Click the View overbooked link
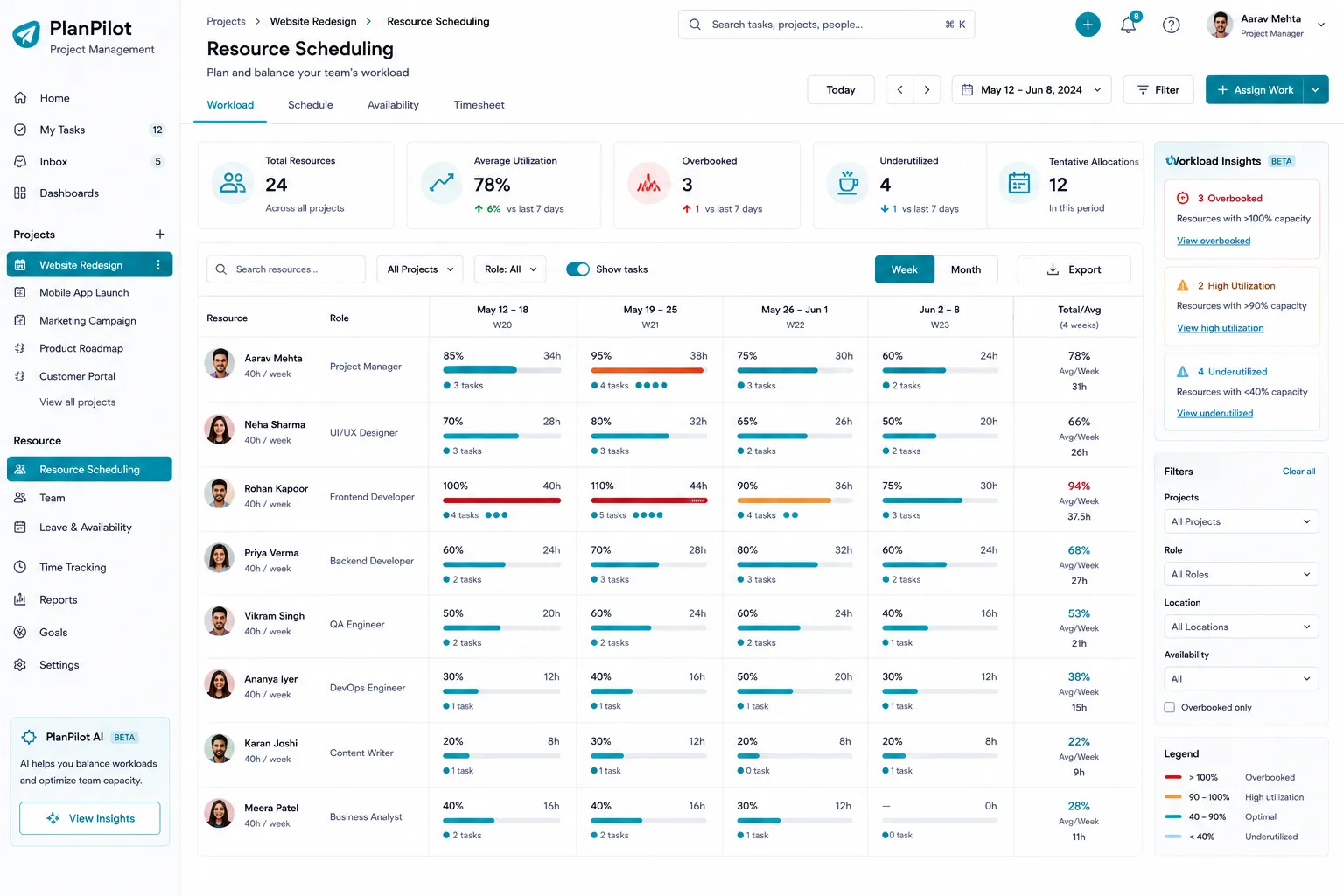The image size is (1344, 896). (1214, 241)
